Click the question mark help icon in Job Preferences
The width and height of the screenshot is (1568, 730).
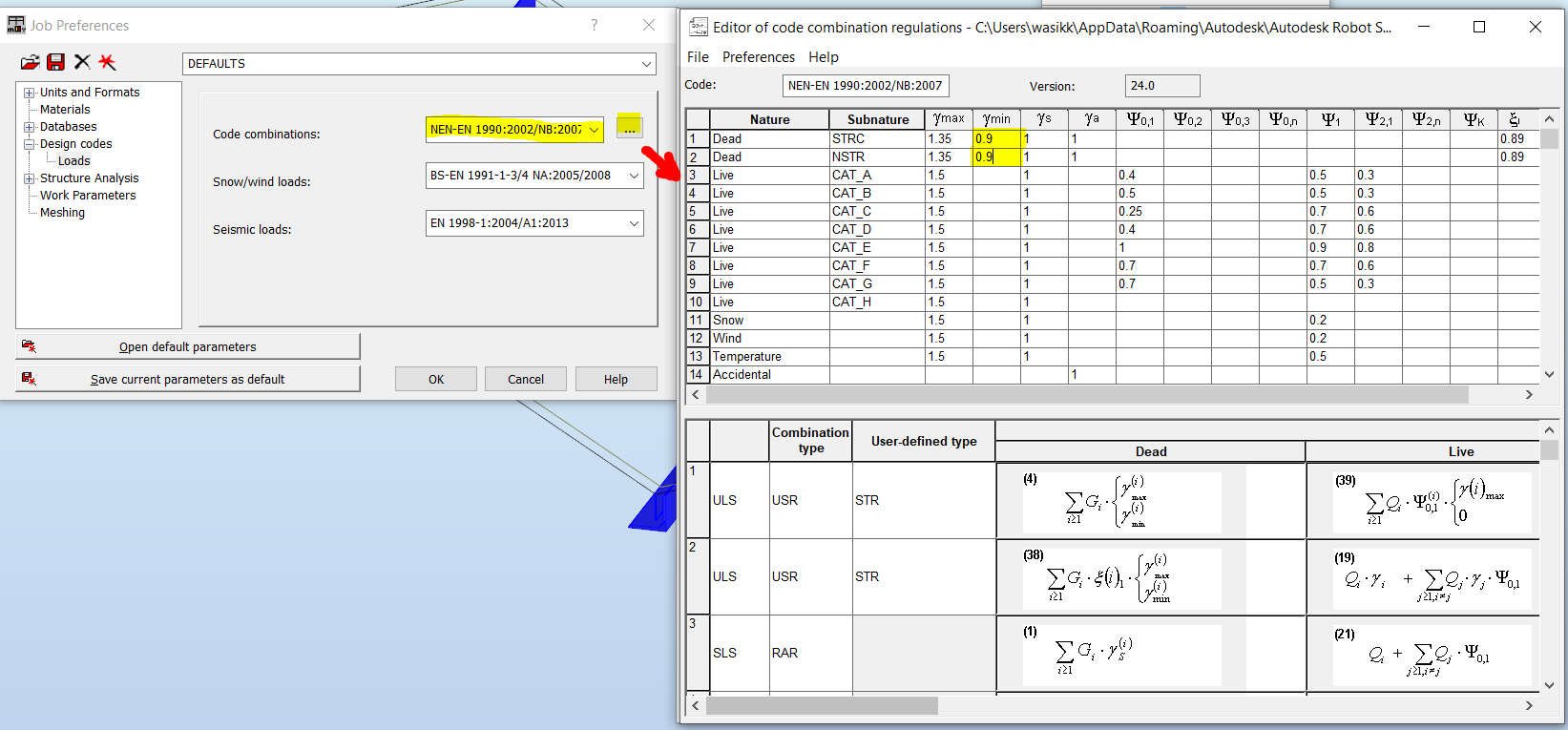tap(595, 25)
